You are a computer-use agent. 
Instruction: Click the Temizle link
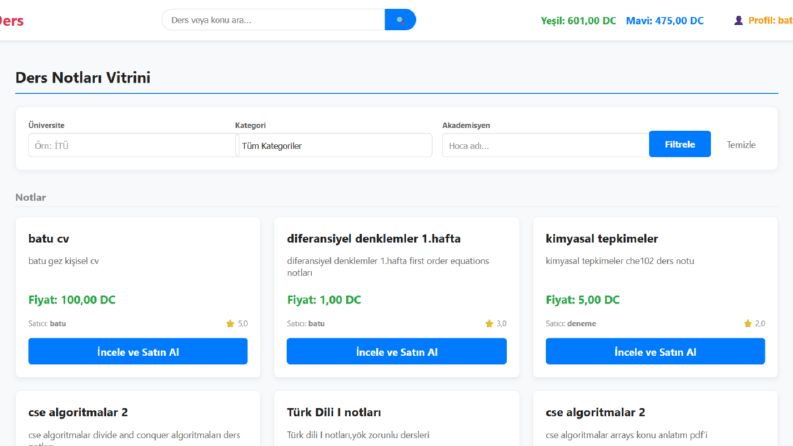coord(741,145)
